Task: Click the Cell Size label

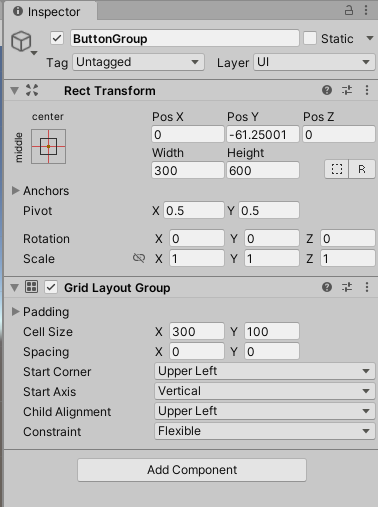Action: click(x=48, y=332)
